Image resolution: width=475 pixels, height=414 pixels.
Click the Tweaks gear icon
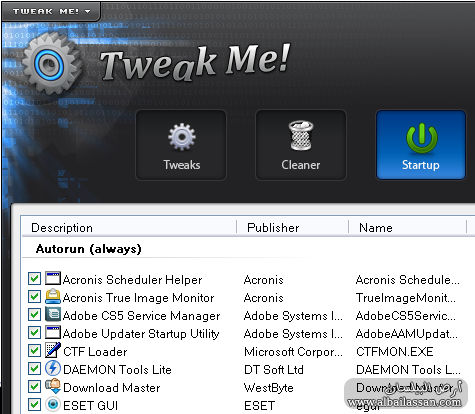click(182, 137)
